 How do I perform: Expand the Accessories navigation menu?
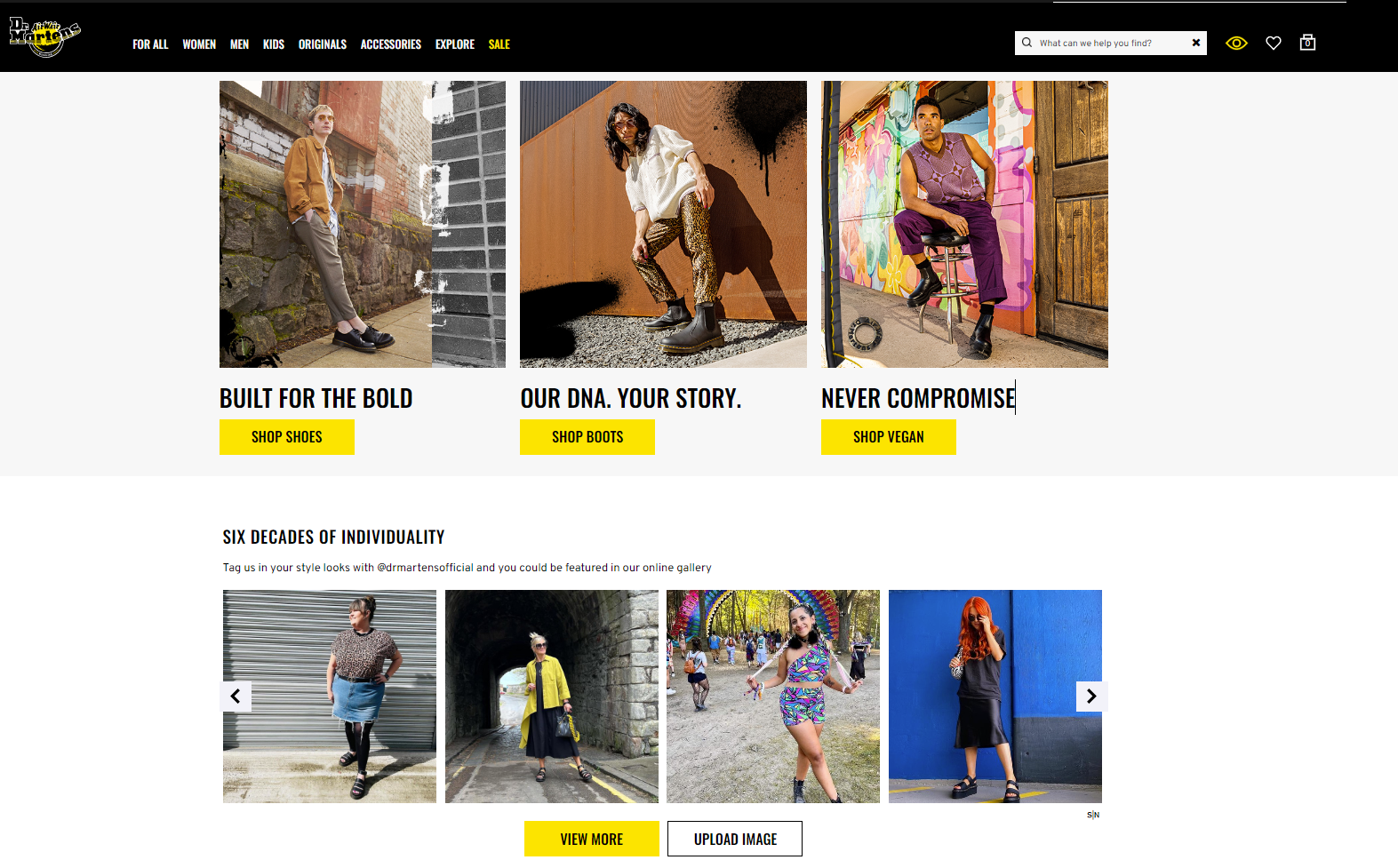point(391,44)
